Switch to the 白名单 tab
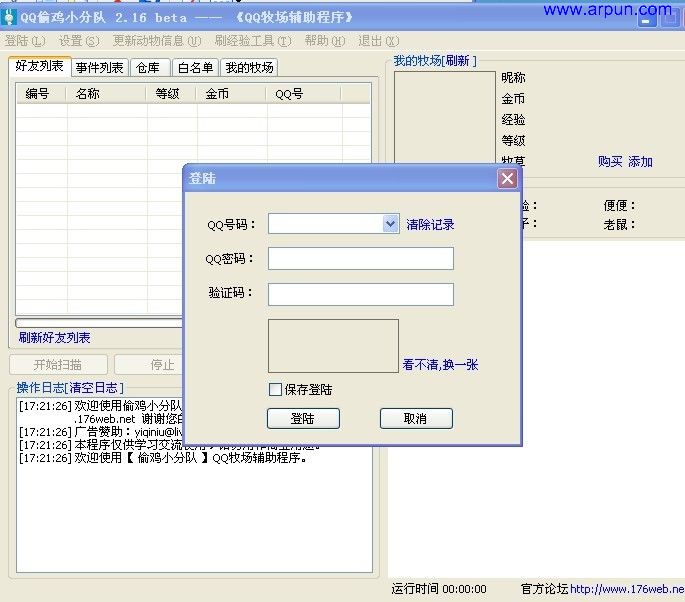This screenshot has height=602, width=685. tap(195, 67)
